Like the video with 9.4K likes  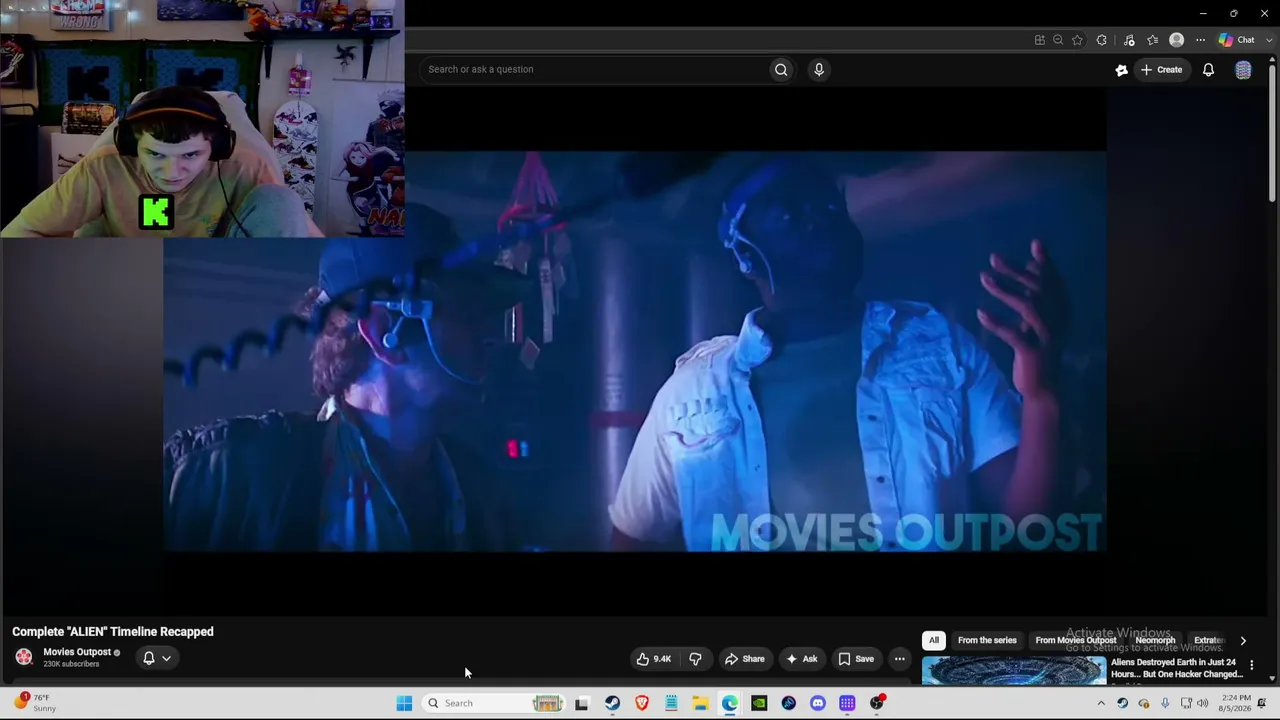coord(653,659)
